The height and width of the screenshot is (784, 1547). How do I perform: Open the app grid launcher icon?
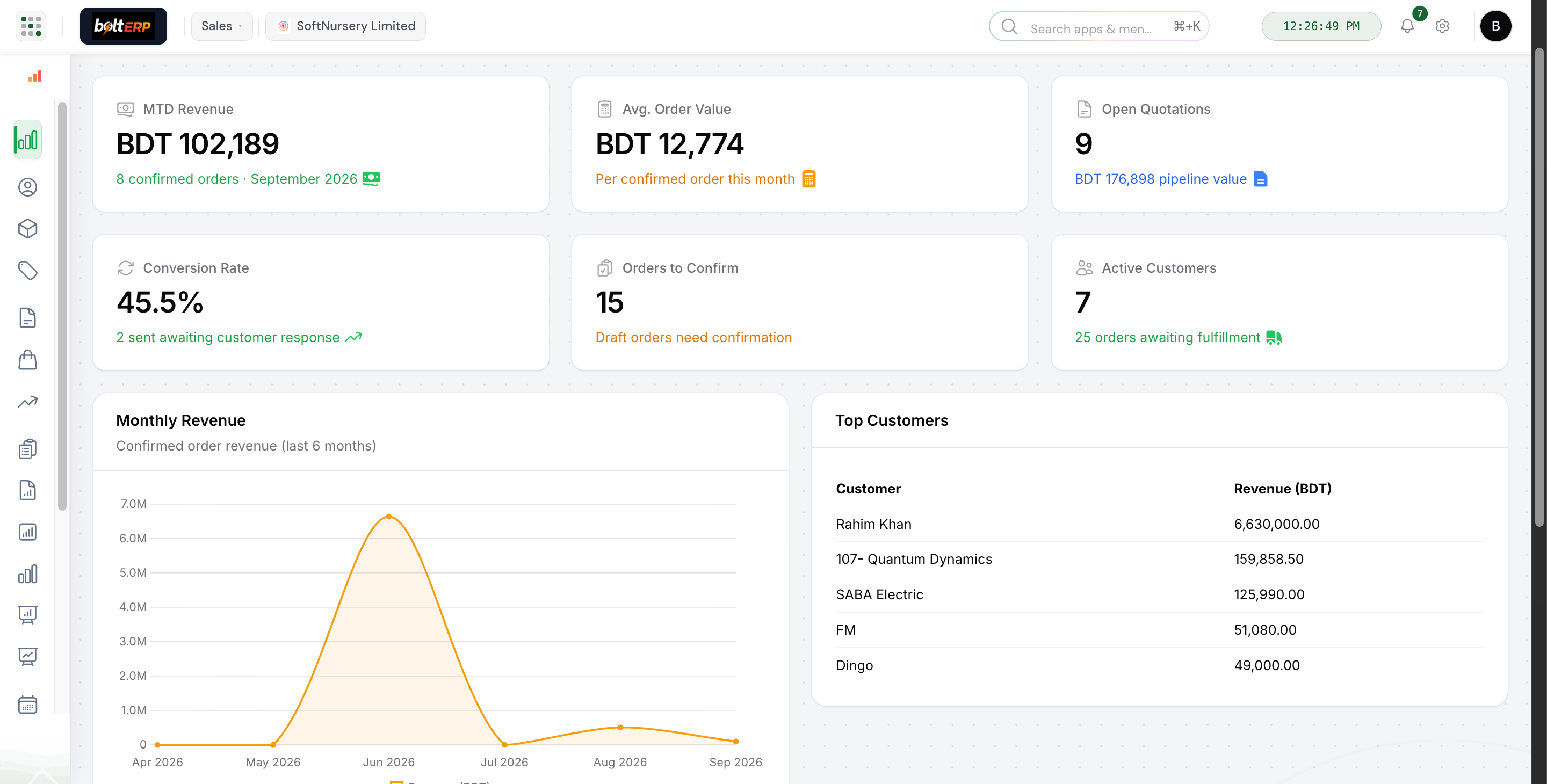coord(31,26)
